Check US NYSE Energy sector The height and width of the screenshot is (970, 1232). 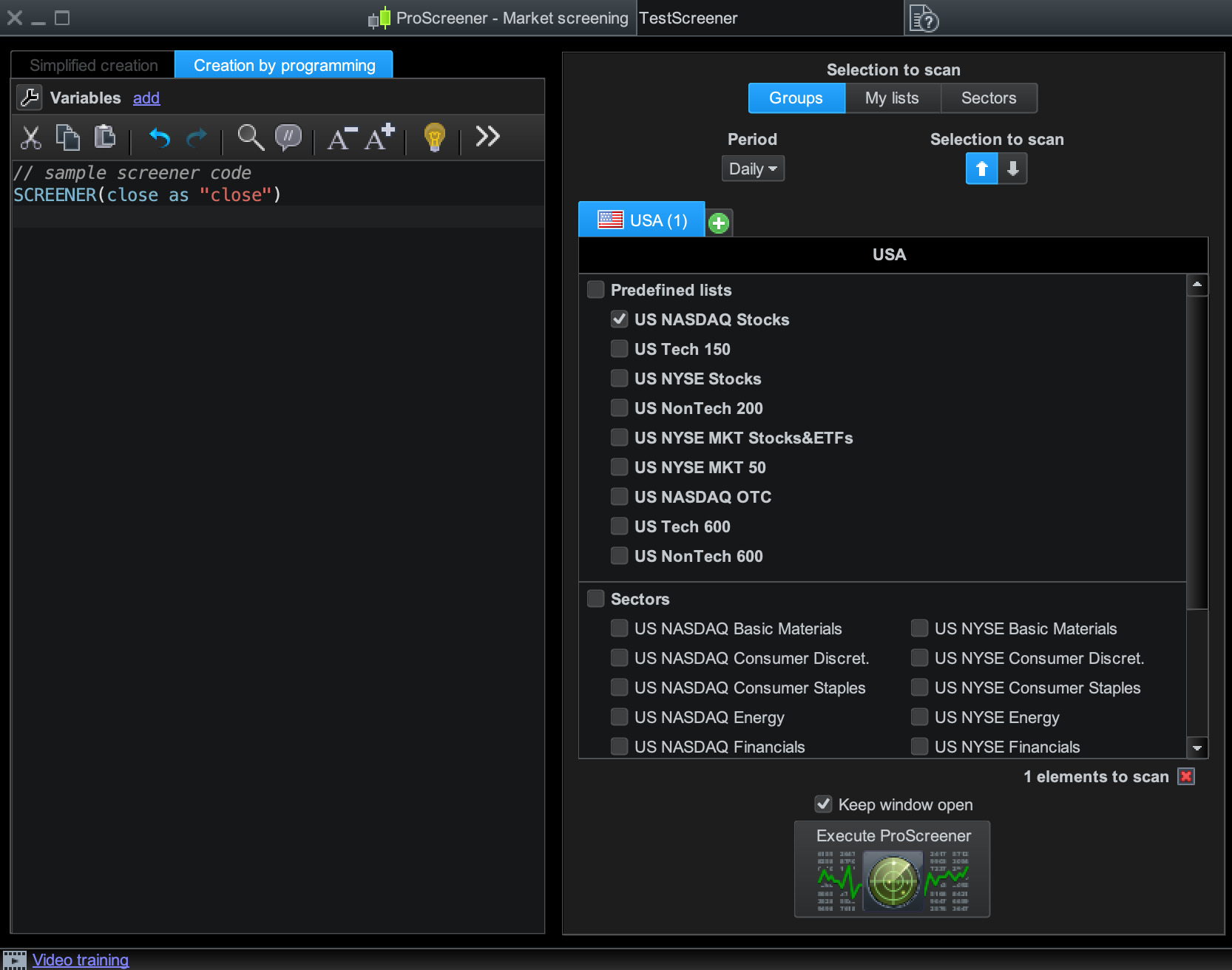(x=919, y=716)
